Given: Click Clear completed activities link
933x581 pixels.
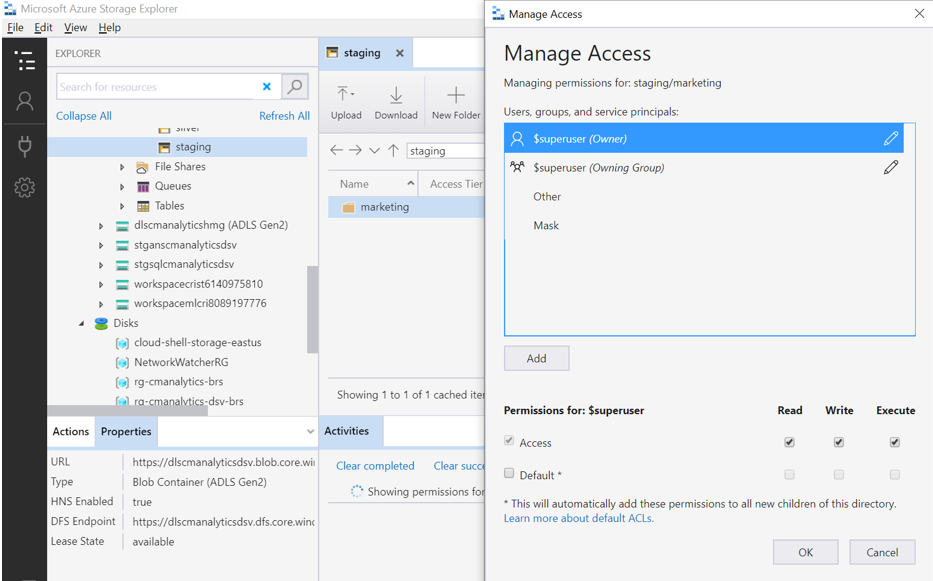Looking at the screenshot, I should (x=375, y=466).
